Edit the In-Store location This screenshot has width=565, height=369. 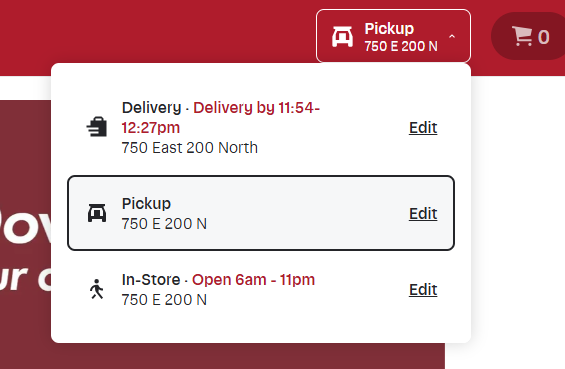(423, 289)
